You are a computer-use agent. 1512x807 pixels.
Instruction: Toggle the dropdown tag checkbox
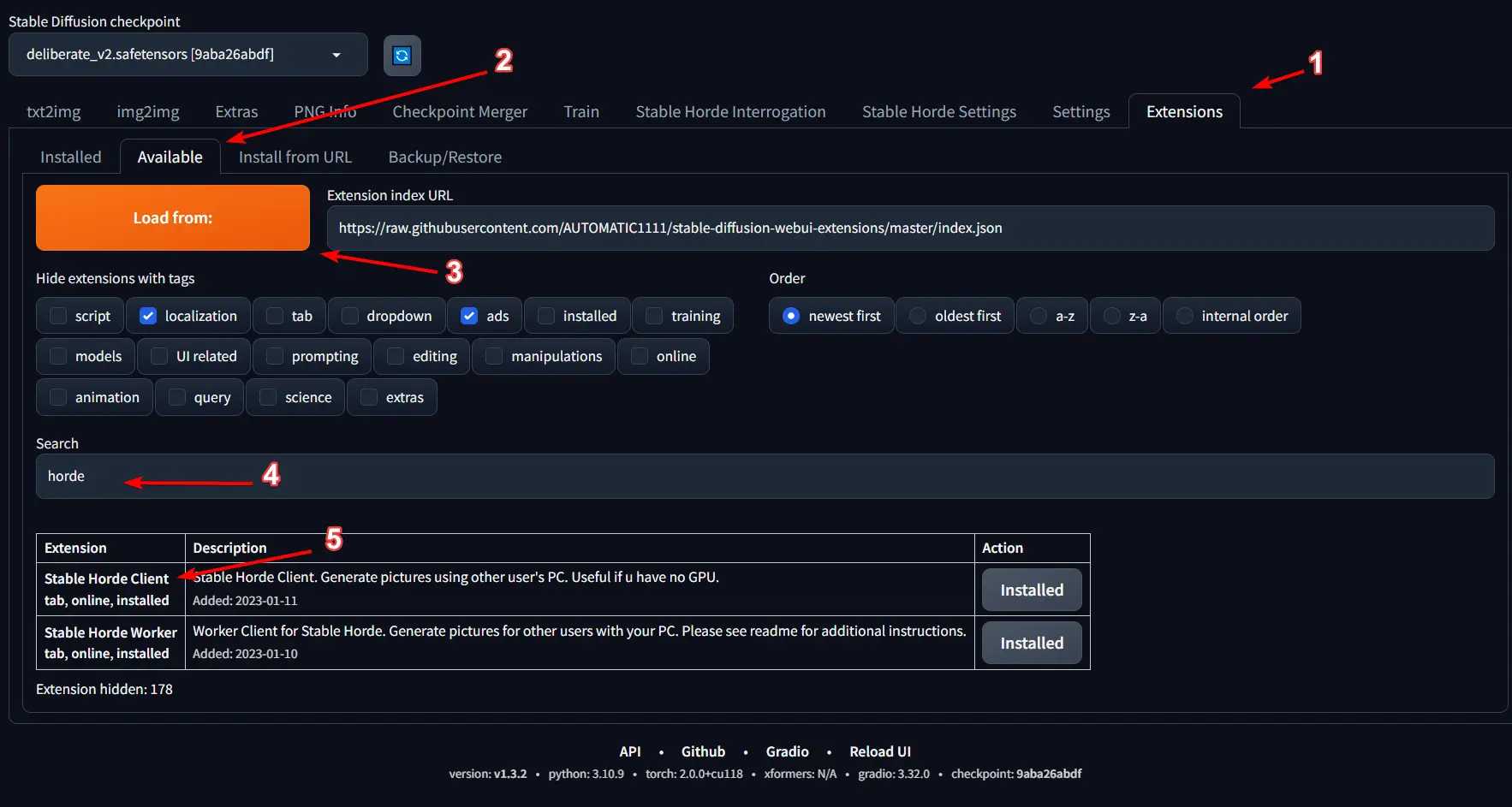(x=349, y=316)
